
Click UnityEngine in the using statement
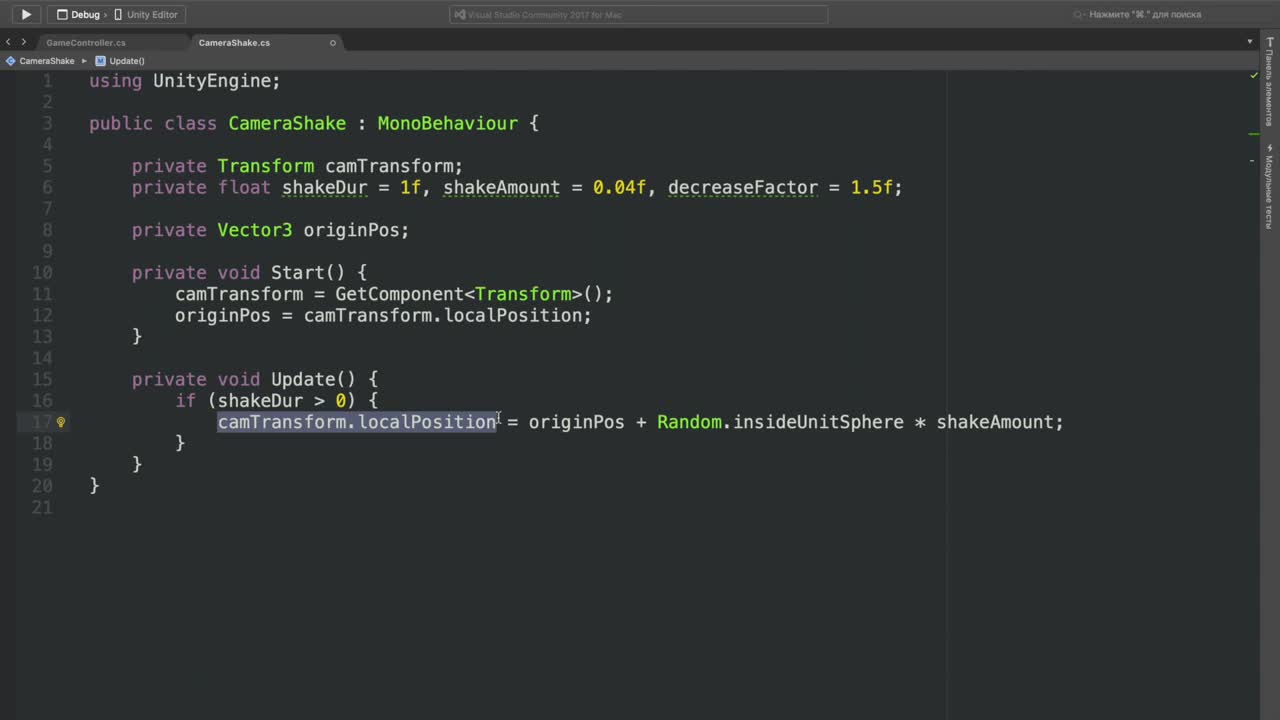point(212,81)
